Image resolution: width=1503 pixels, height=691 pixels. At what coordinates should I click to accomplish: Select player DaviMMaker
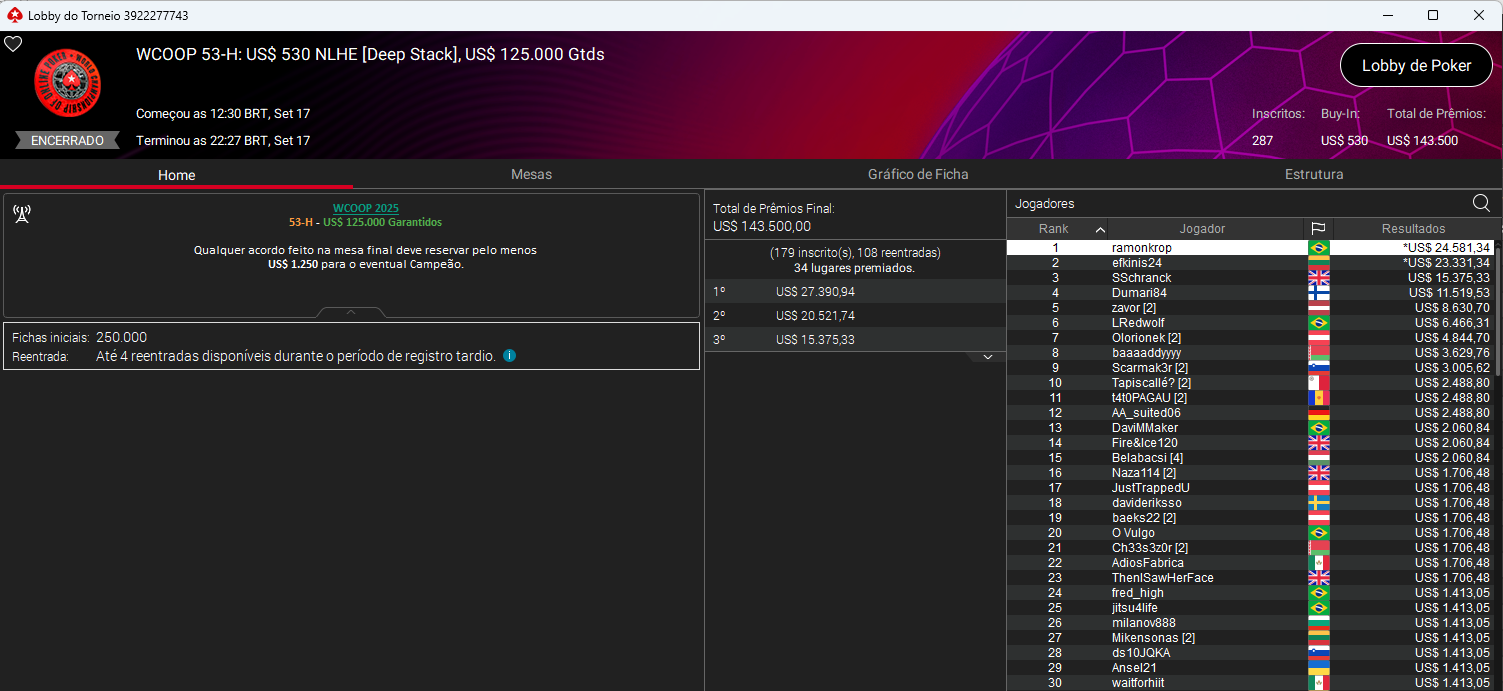pos(1144,427)
